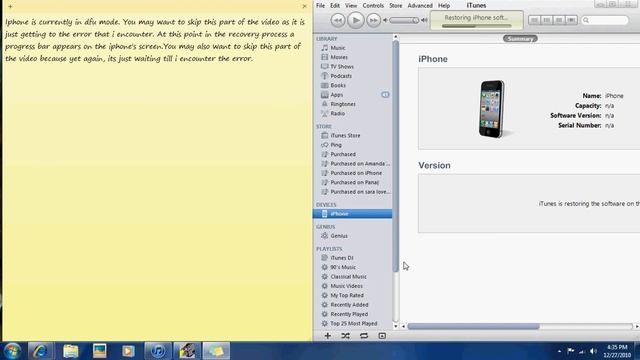
Task: Open the Edit menu
Action: pos(335,5)
